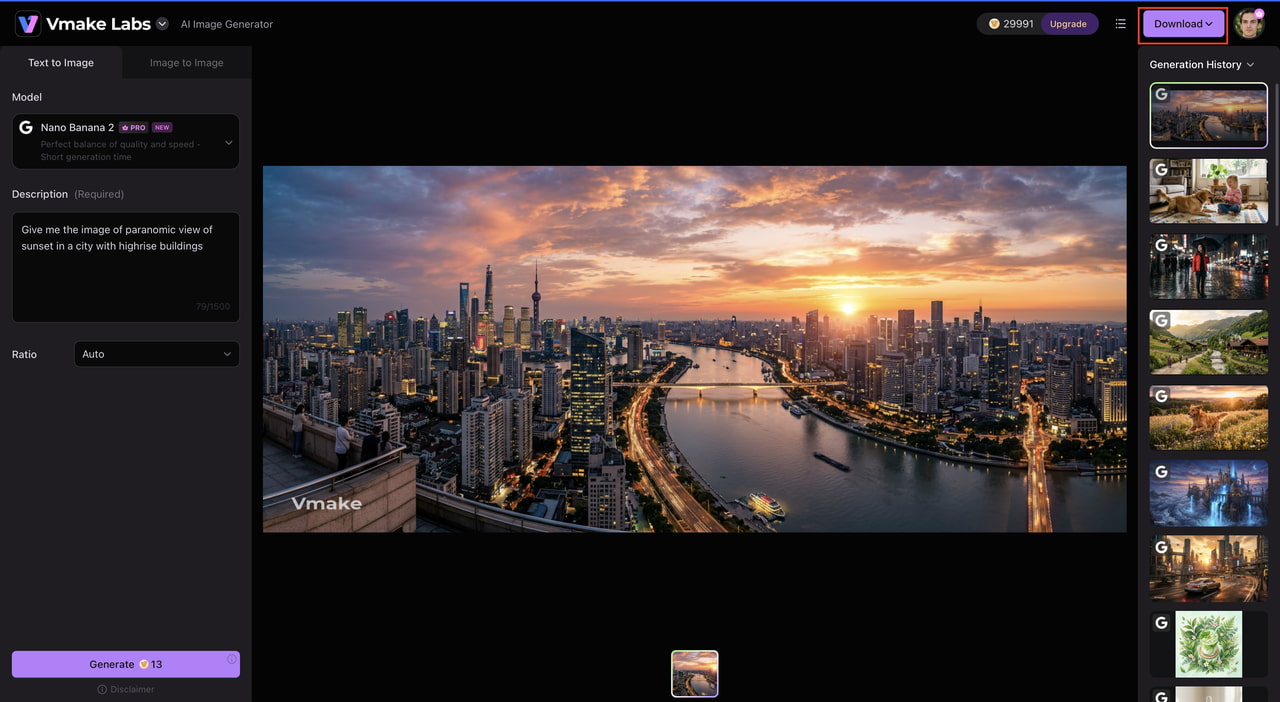Click the Ratio label
This screenshot has width=1280, height=702.
tap(24, 354)
